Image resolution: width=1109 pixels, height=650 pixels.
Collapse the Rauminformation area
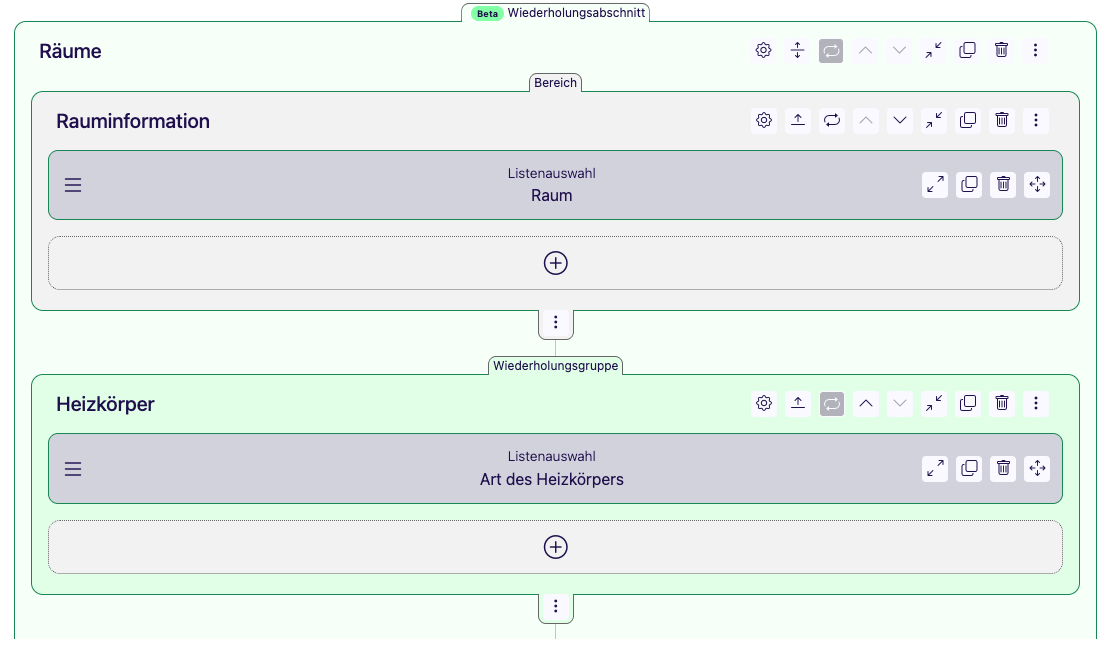coord(934,120)
